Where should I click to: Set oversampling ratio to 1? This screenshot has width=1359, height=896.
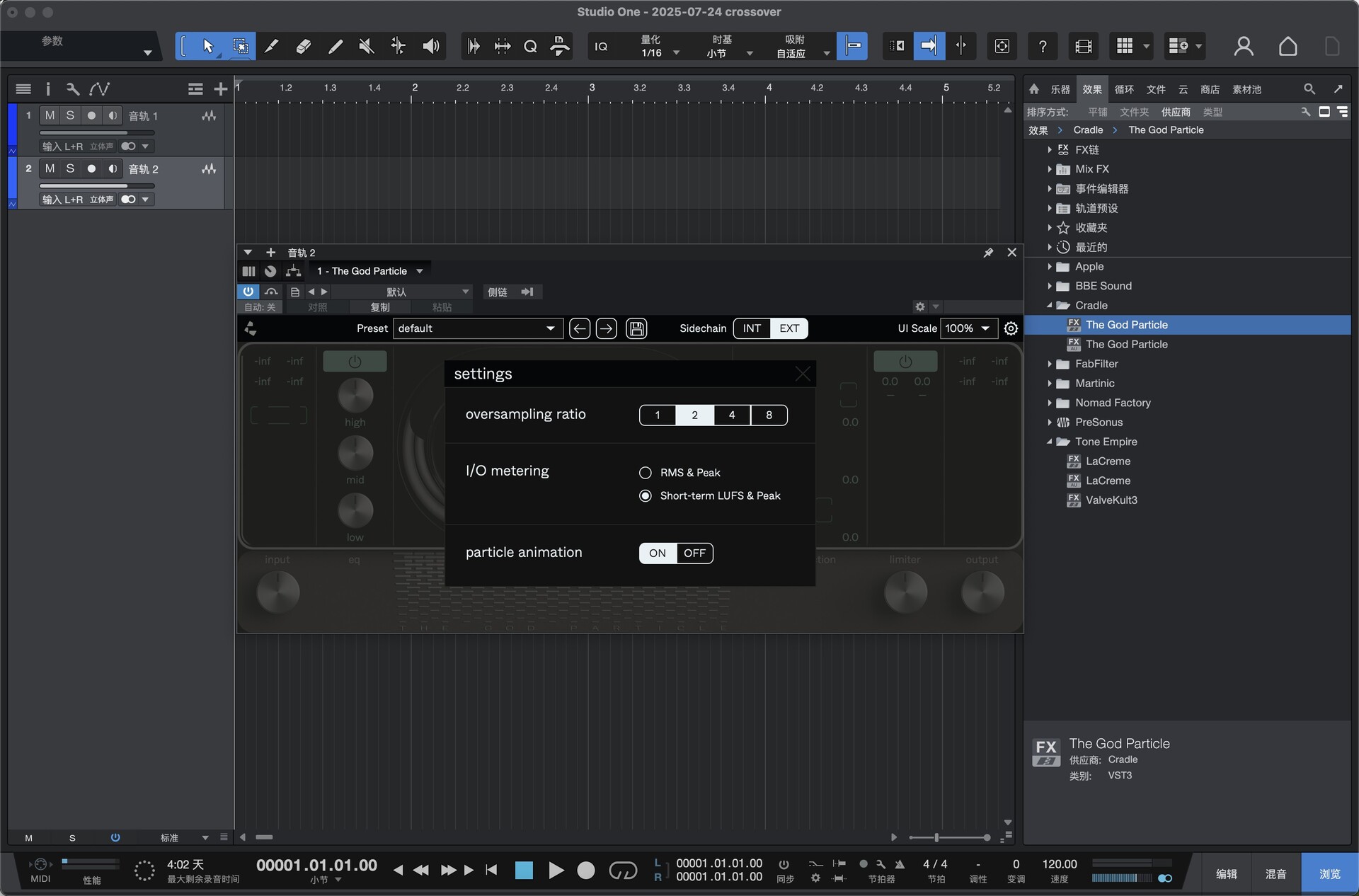[658, 415]
